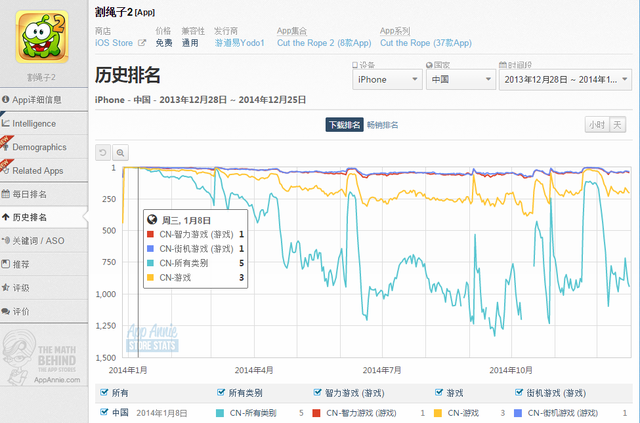Toggle the 智力游戏 (游戏) checkbox
This screenshot has width=640, height=423.
pos(317,392)
